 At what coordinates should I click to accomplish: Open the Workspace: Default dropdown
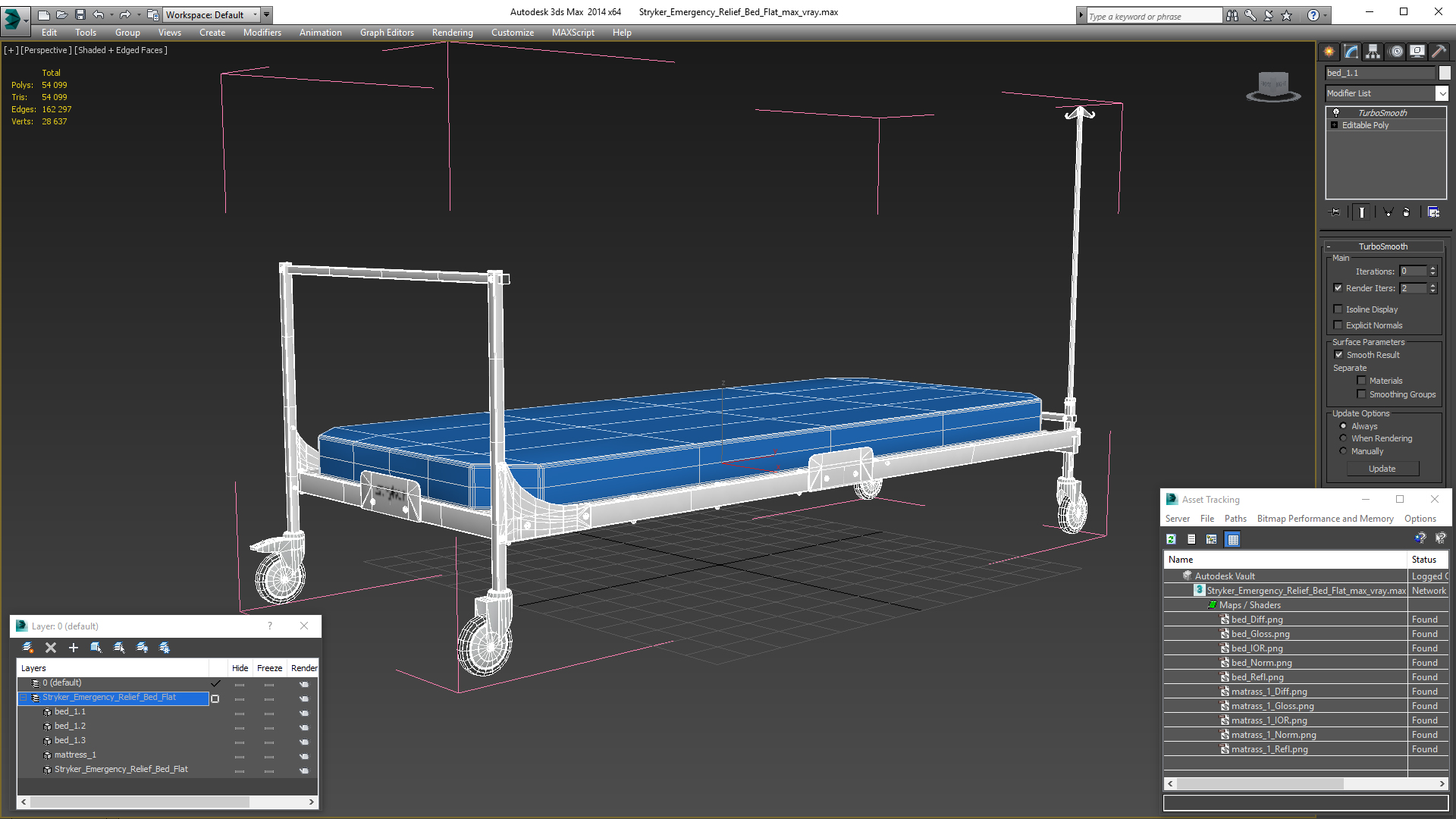pyautogui.click(x=212, y=14)
